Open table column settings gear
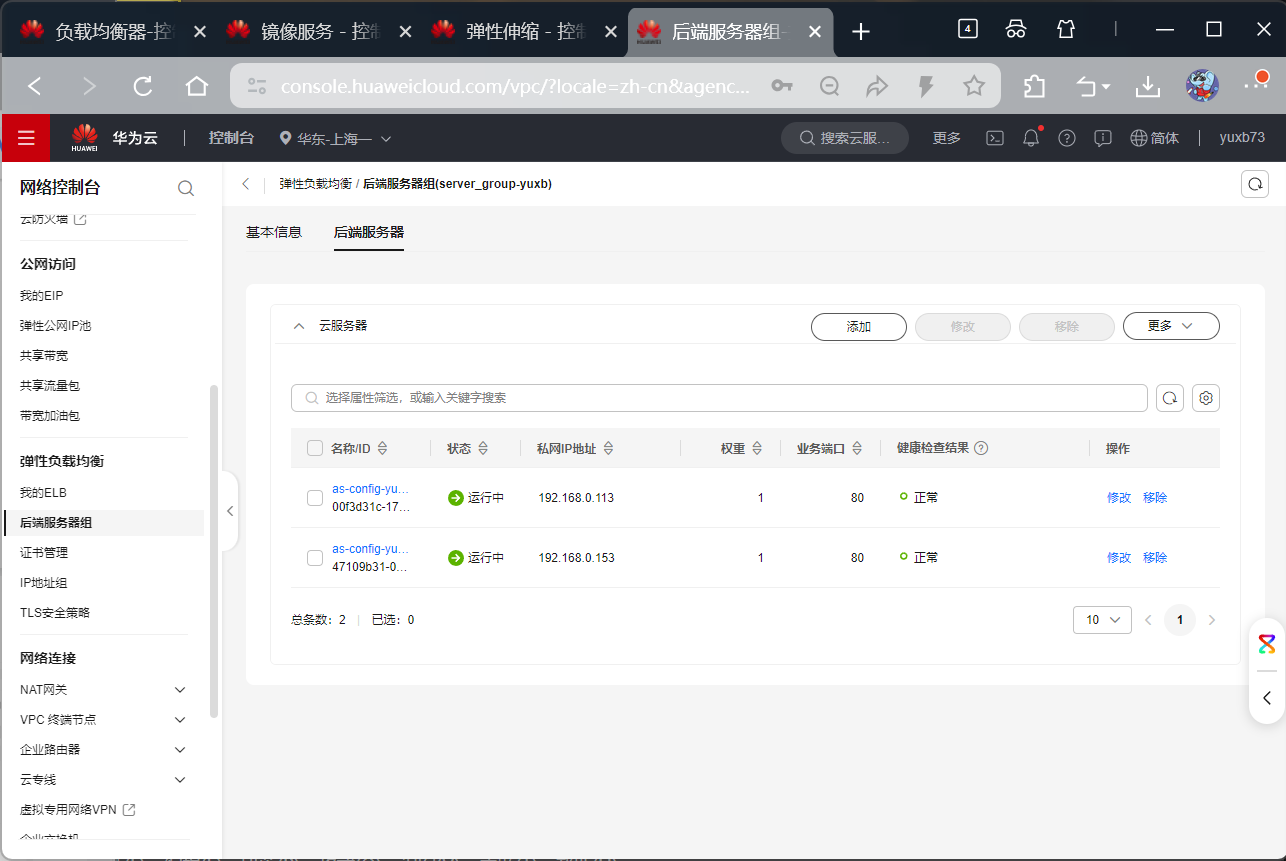The image size is (1286, 861). point(1206,398)
